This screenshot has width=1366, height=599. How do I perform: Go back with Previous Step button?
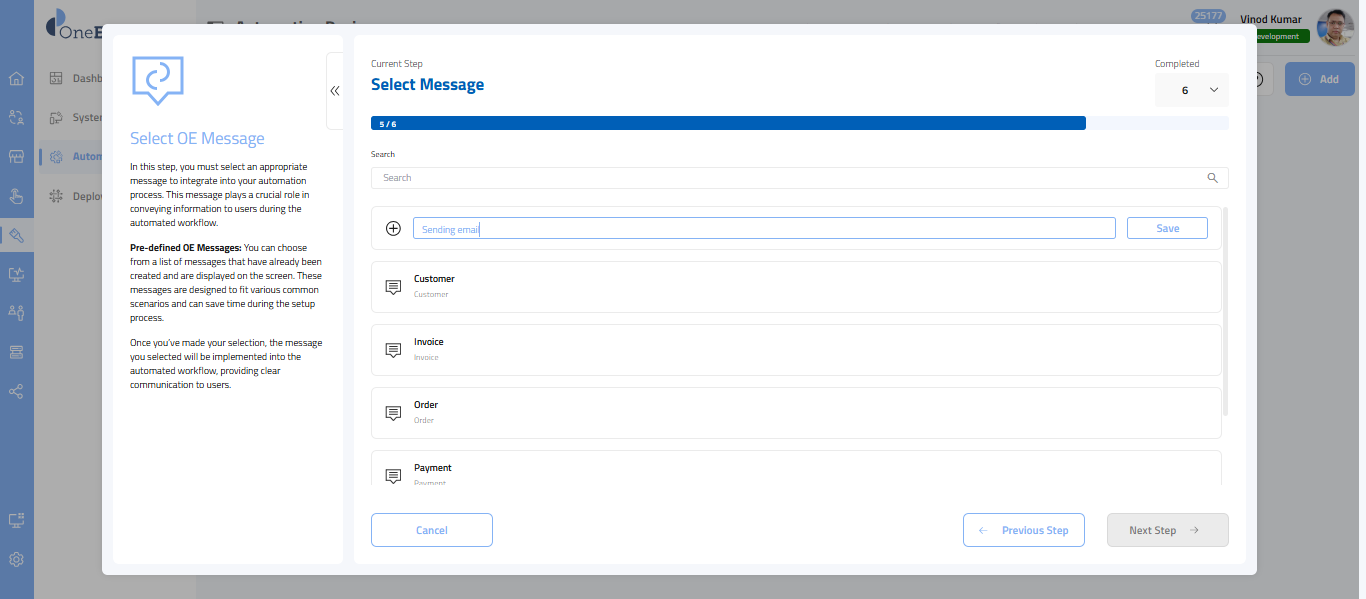(x=1023, y=530)
